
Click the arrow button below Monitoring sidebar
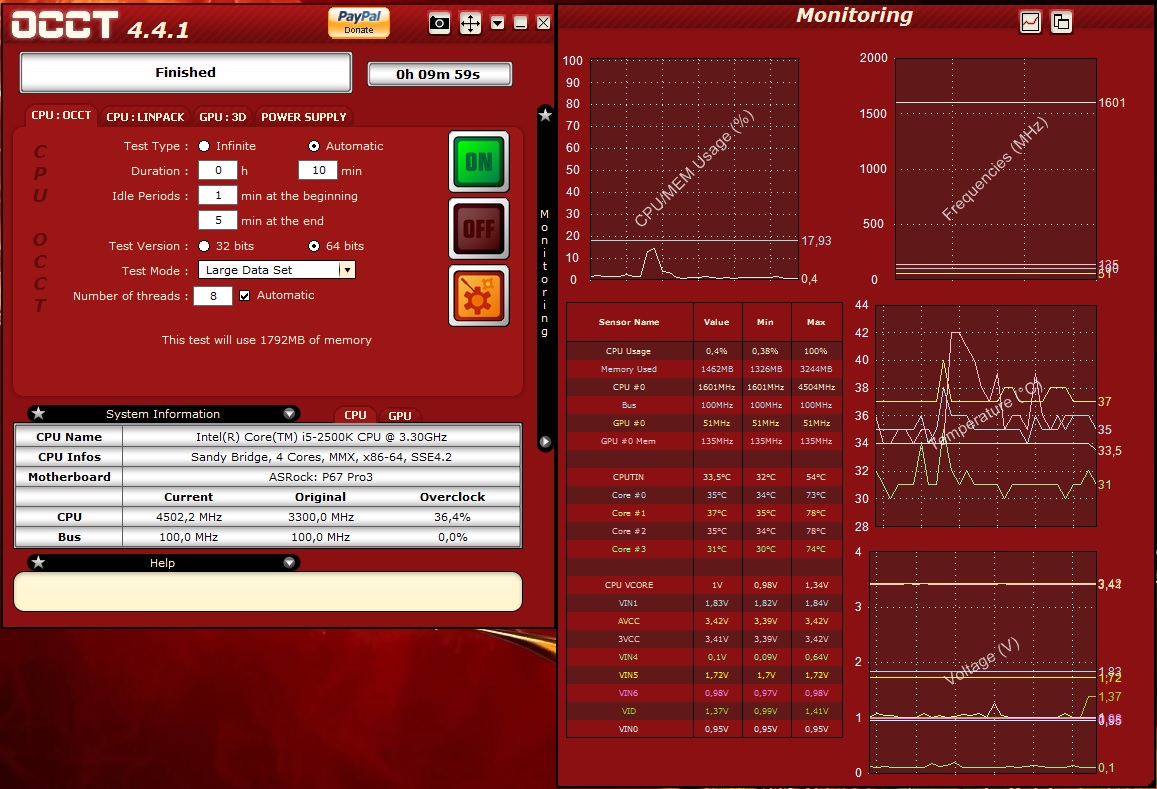(x=545, y=442)
